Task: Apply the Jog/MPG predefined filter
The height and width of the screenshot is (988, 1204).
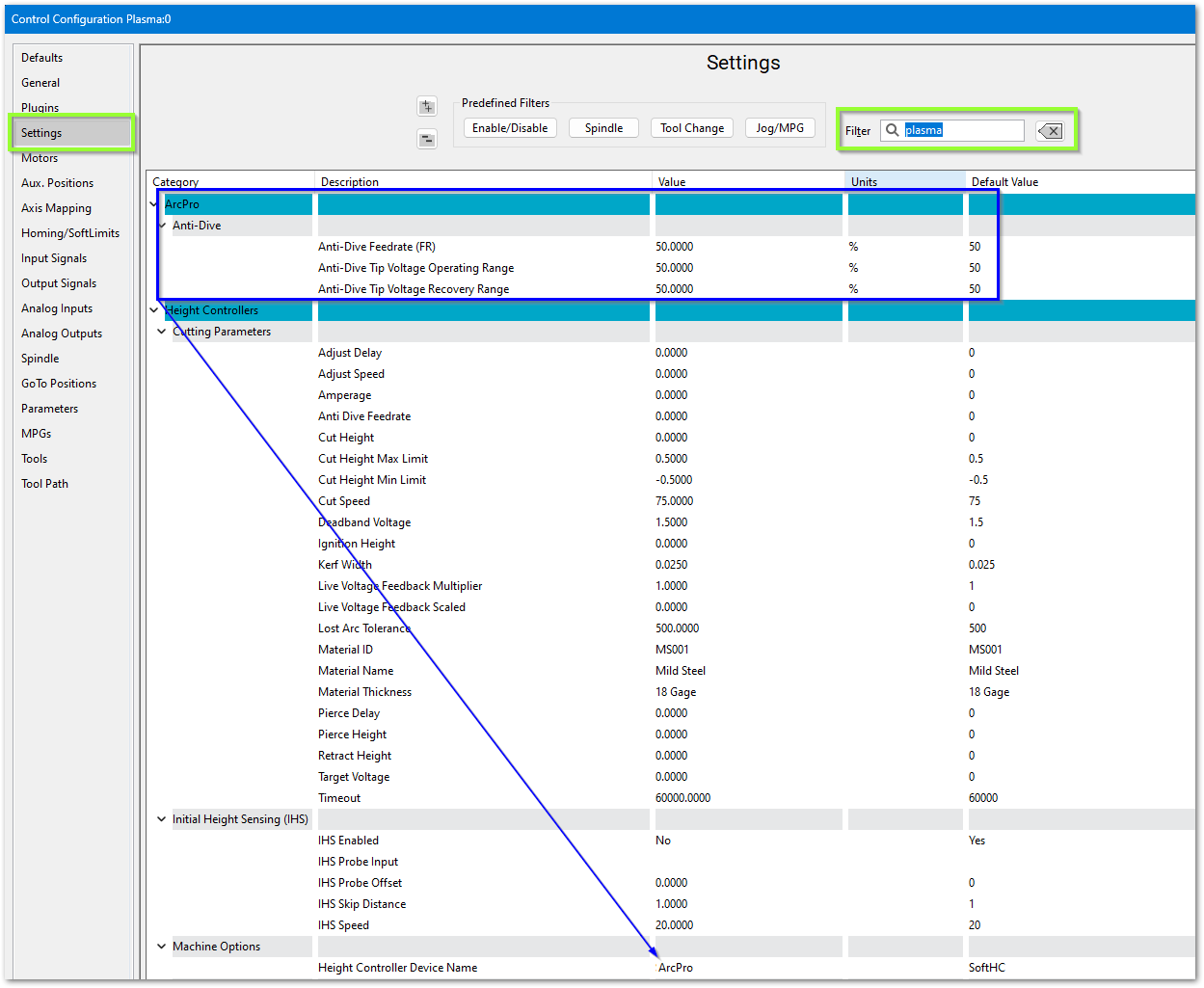Action: click(x=780, y=128)
